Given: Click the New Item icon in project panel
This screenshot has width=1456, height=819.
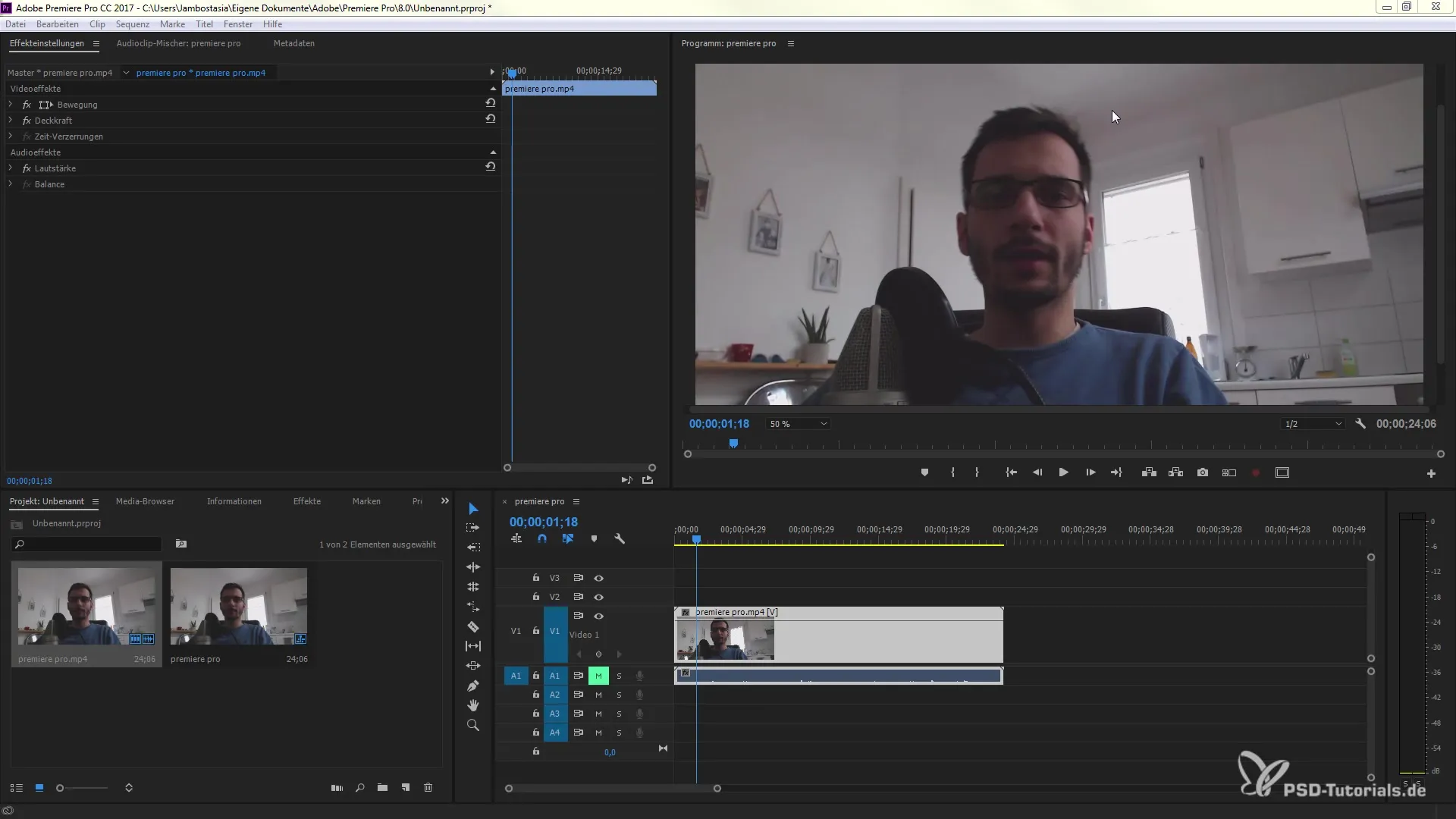Looking at the screenshot, I should click(406, 788).
